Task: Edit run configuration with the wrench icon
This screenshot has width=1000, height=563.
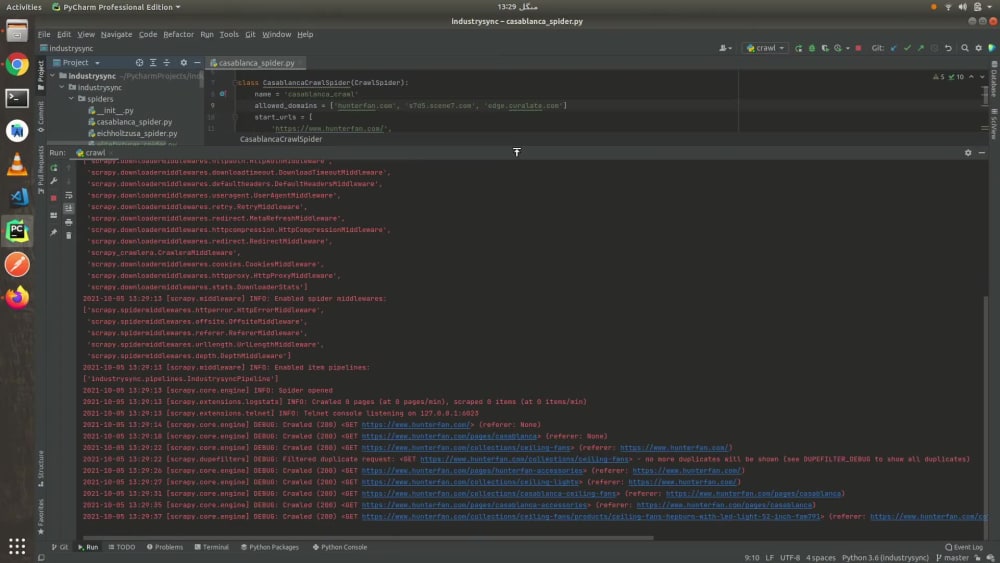Action: pos(54,181)
